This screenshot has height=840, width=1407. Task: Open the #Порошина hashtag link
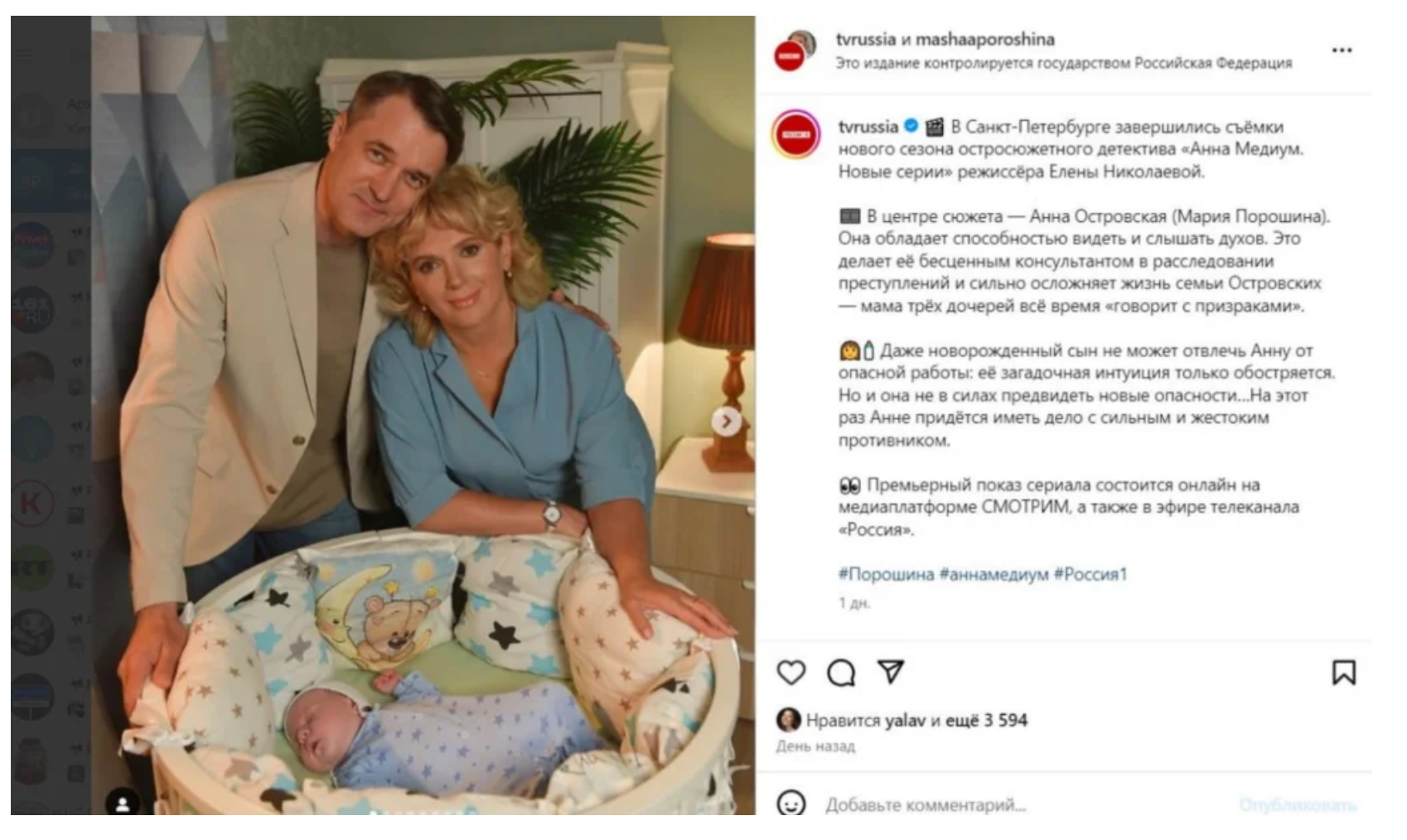click(886, 574)
